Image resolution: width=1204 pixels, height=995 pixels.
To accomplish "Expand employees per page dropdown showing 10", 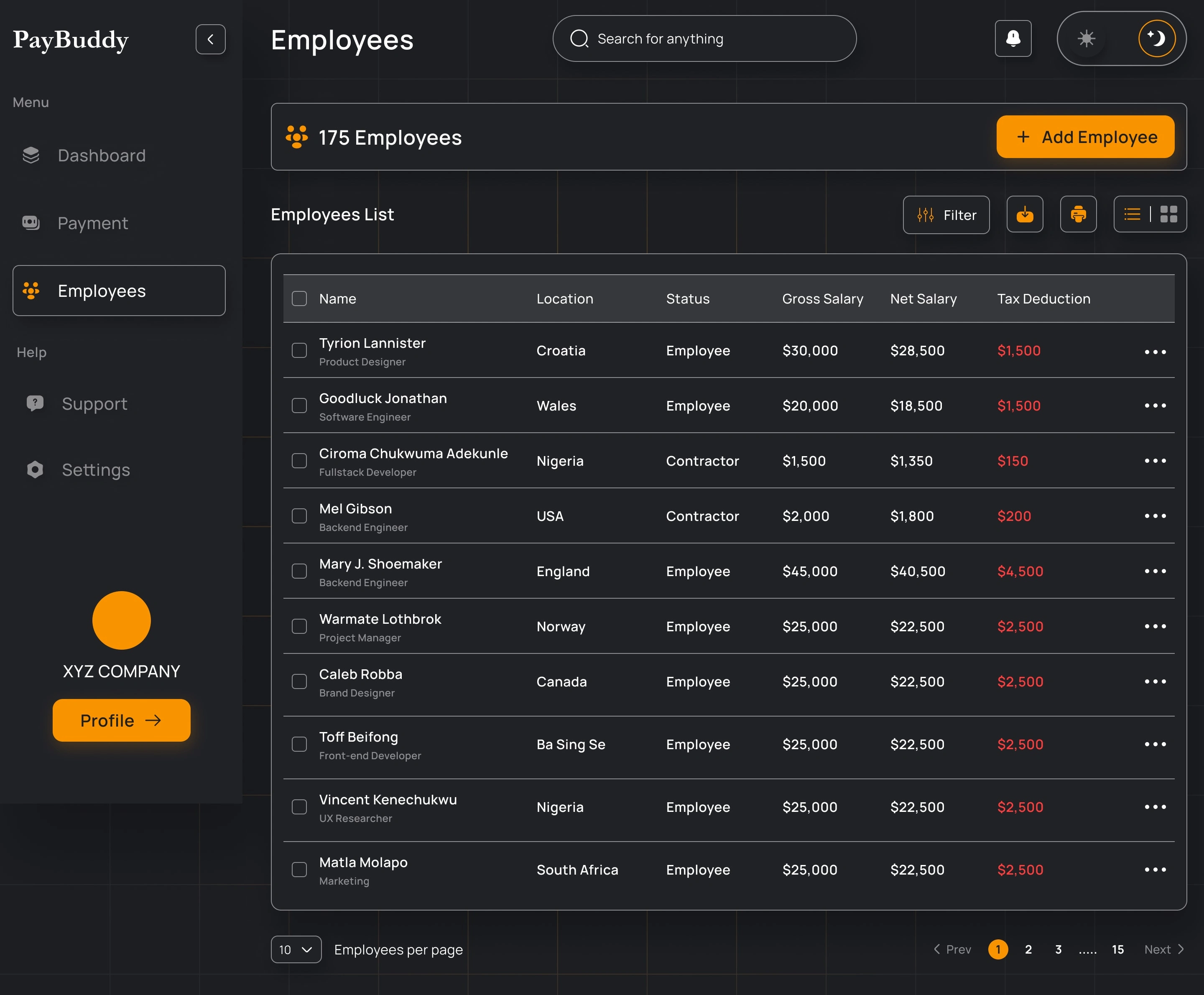I will tap(296, 949).
